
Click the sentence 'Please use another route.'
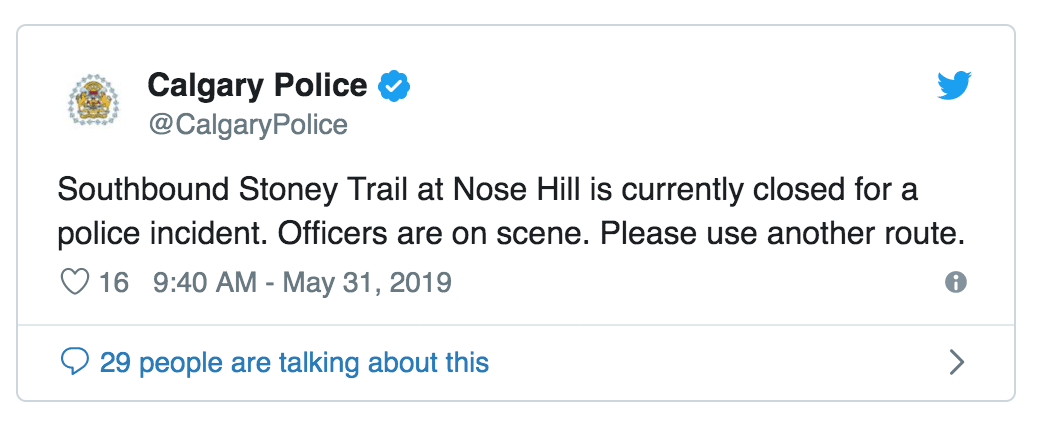pyautogui.click(x=784, y=235)
